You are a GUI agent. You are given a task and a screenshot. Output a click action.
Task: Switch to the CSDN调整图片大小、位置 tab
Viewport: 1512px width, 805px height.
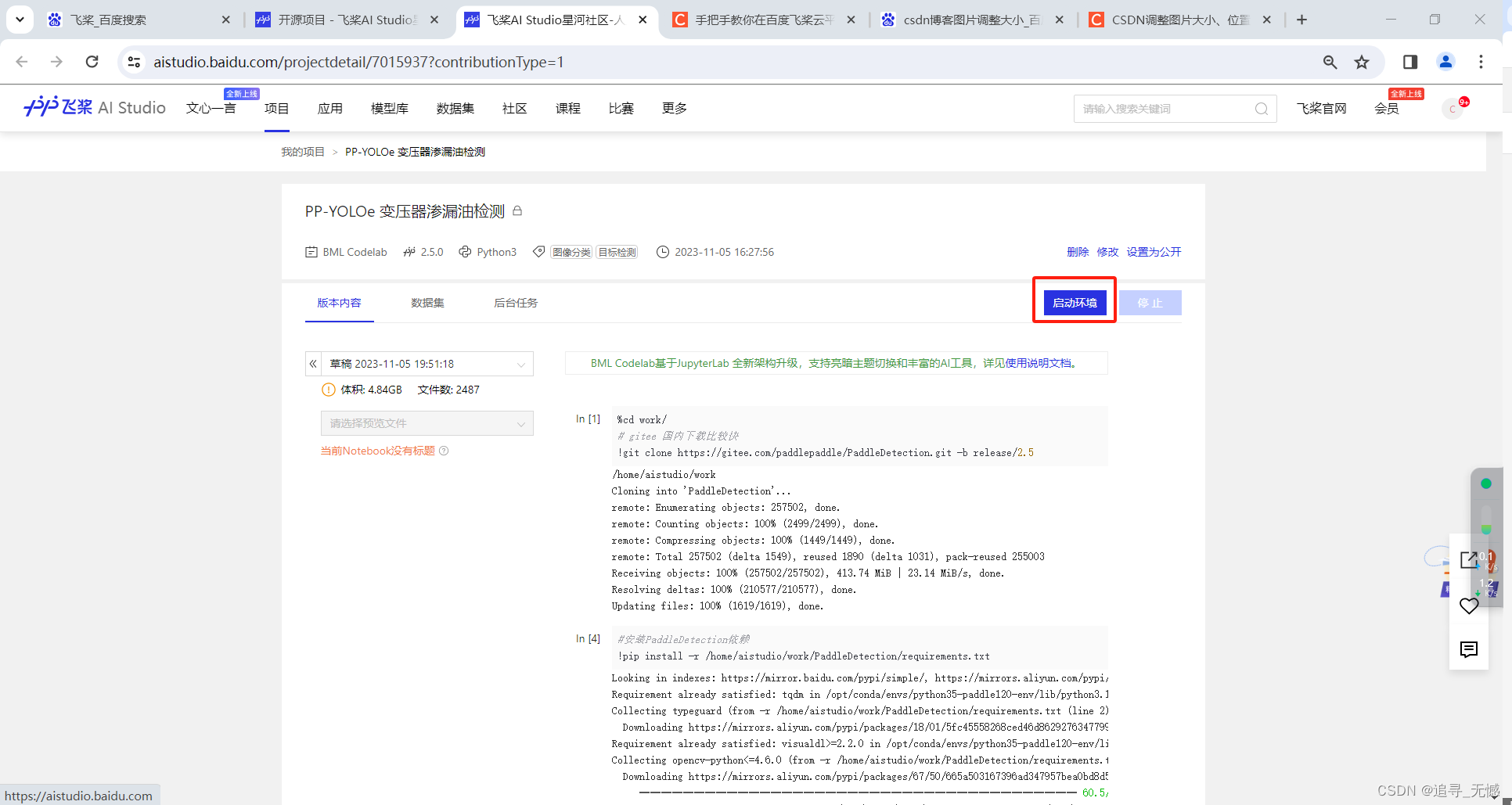[1181, 20]
